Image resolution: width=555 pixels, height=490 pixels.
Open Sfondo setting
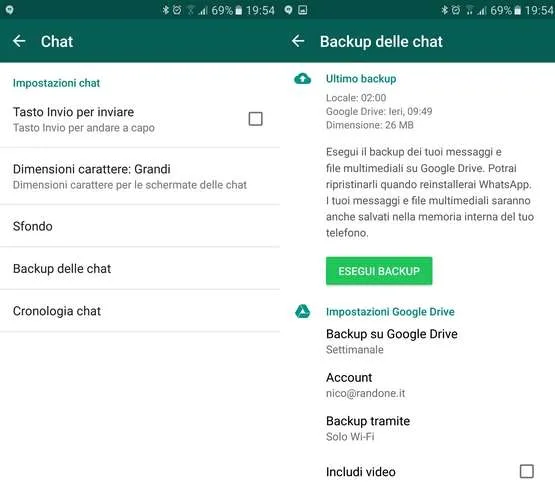pyautogui.click(x=140, y=226)
